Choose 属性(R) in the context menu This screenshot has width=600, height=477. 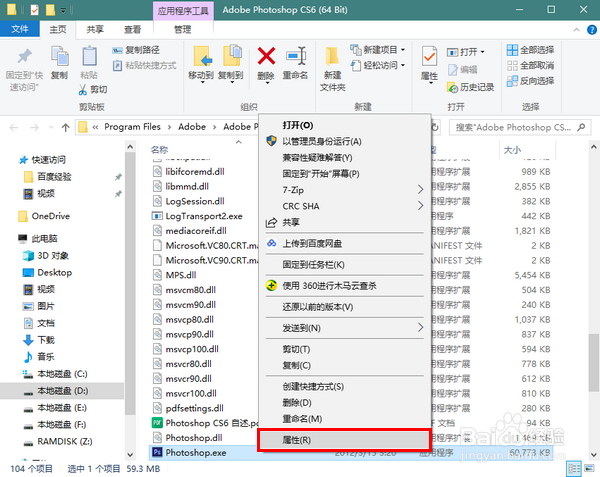pos(345,440)
